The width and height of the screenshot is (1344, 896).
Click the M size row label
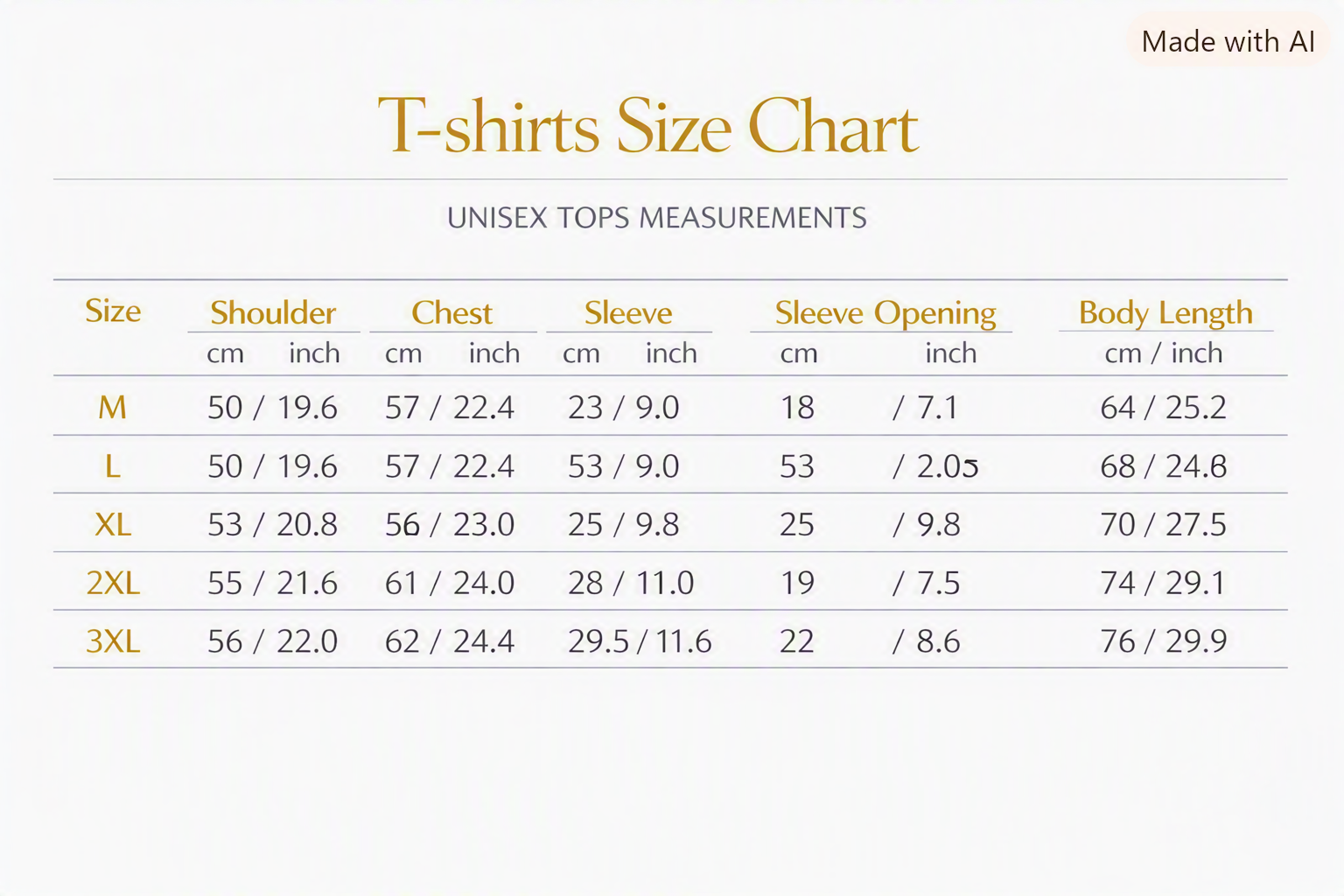point(112,407)
